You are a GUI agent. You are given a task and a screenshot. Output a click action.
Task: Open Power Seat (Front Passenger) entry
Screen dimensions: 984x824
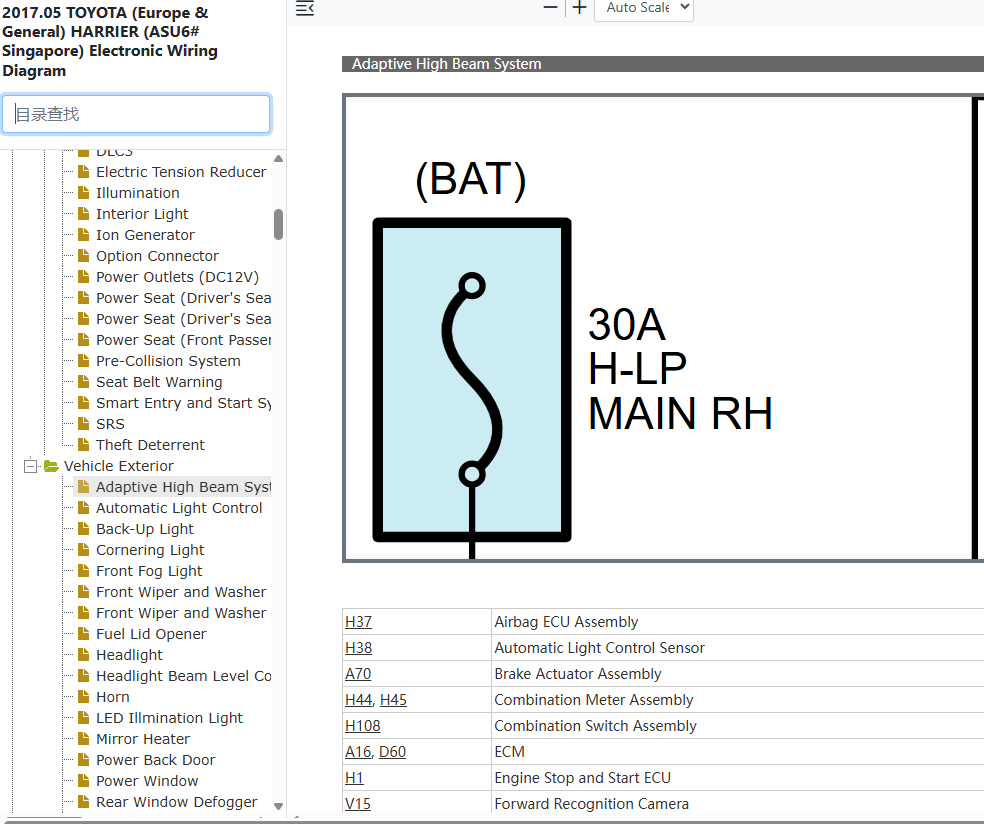pyautogui.click(x=183, y=340)
